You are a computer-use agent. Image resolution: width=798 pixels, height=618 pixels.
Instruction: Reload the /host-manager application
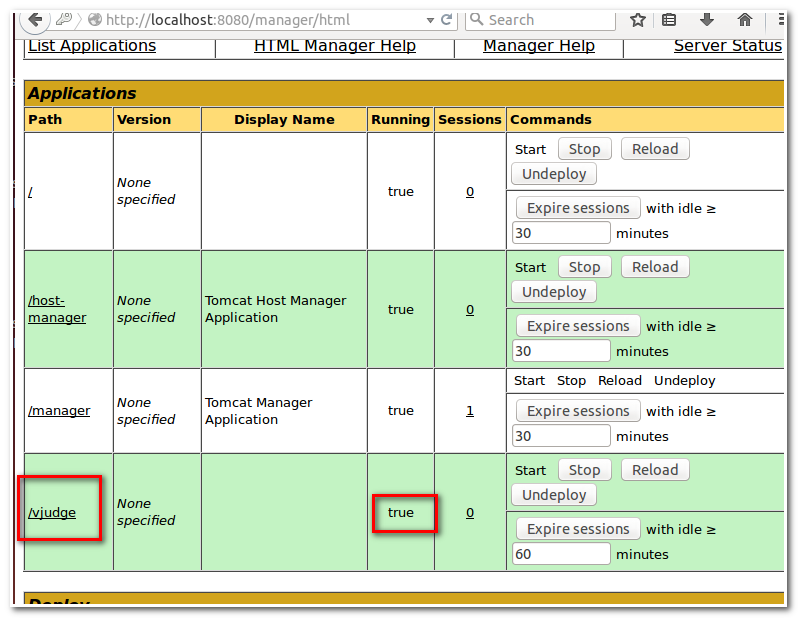click(x=655, y=267)
